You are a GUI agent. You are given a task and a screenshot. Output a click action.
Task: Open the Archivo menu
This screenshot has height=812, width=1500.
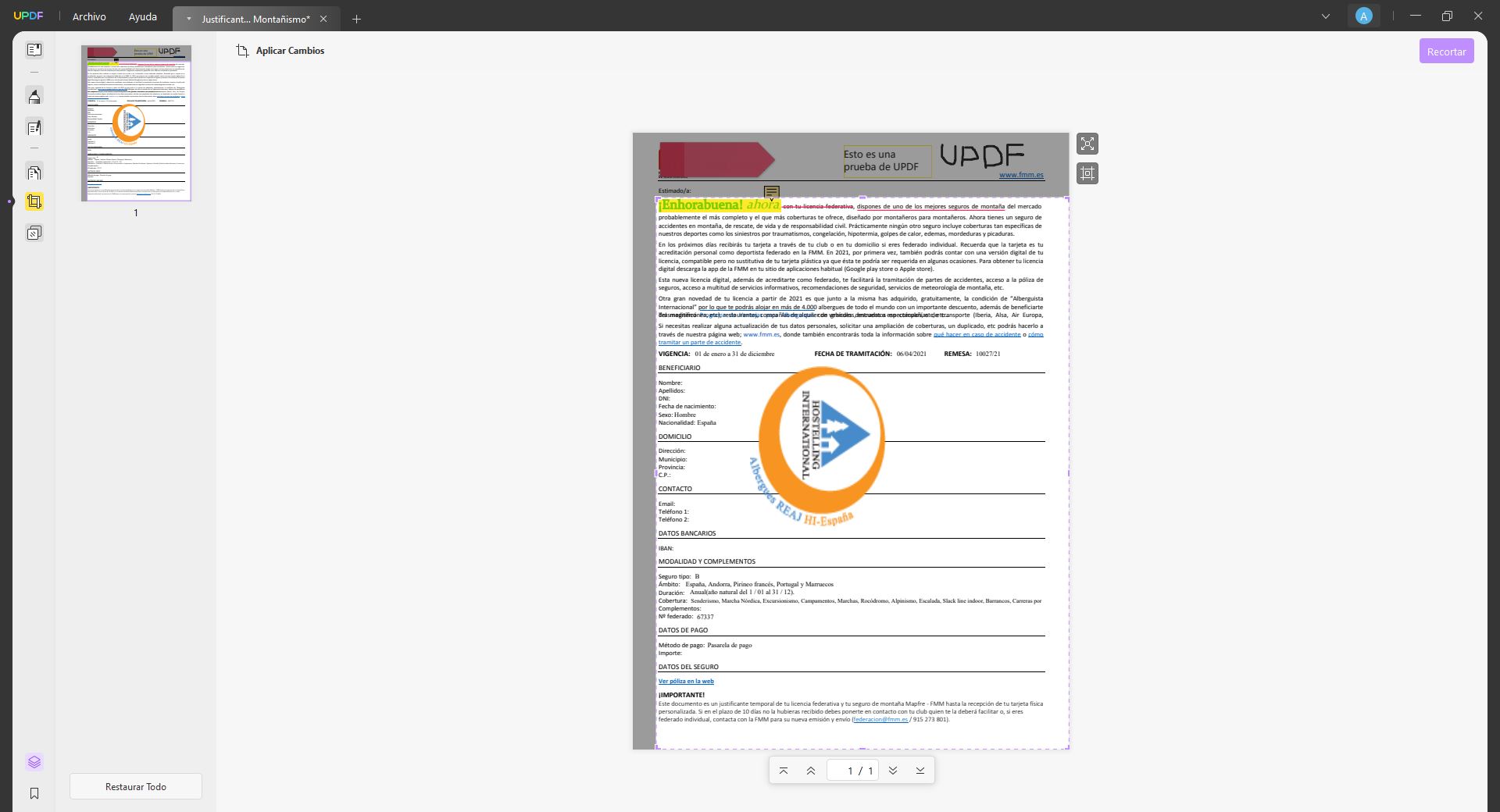[89, 16]
